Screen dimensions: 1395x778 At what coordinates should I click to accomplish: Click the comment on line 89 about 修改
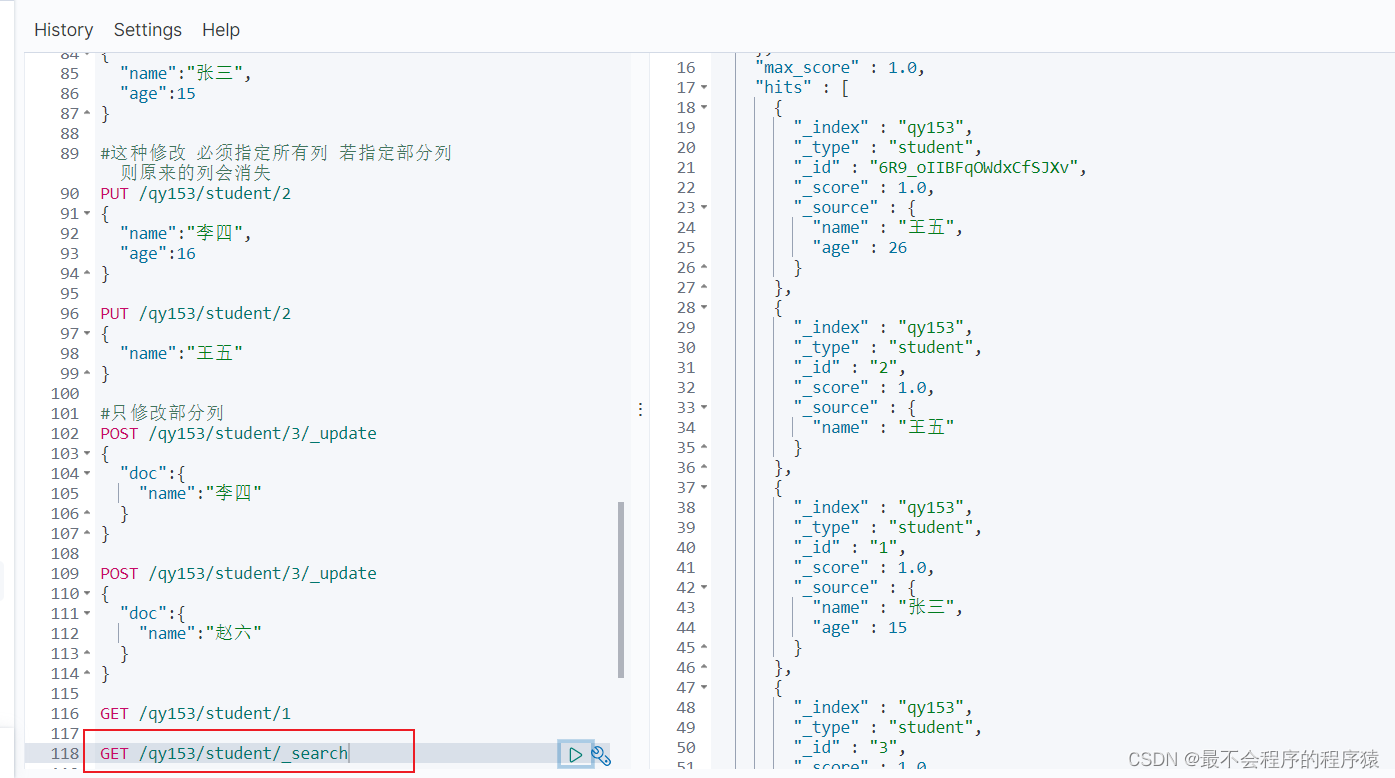click(x=276, y=163)
